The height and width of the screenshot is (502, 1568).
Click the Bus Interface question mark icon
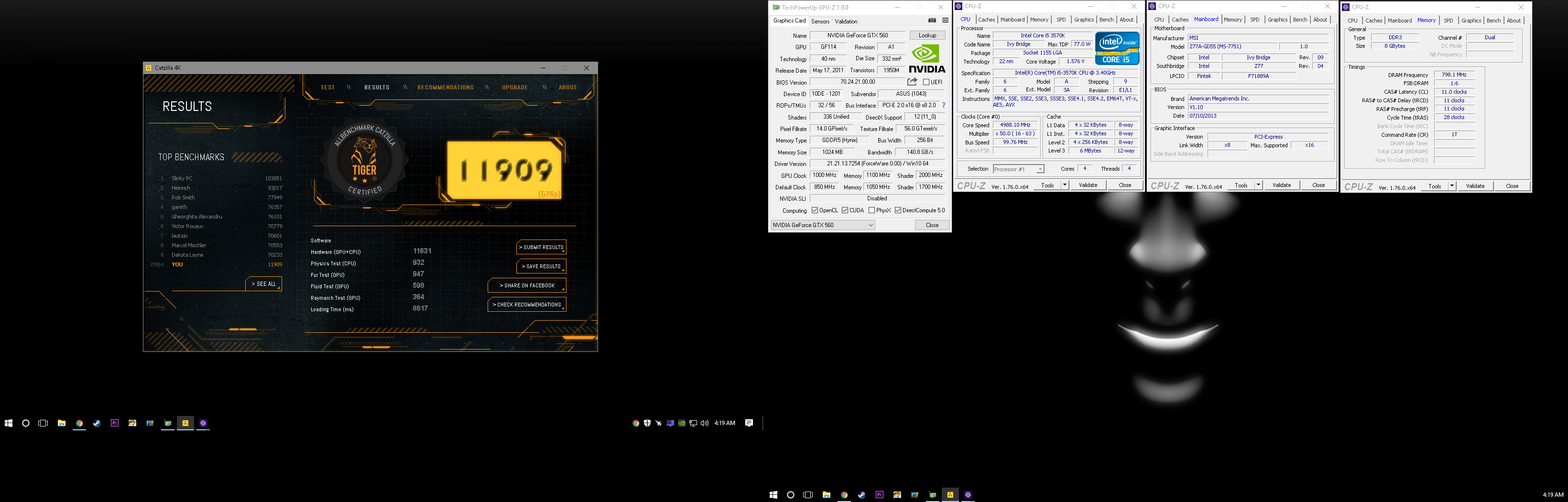click(944, 105)
